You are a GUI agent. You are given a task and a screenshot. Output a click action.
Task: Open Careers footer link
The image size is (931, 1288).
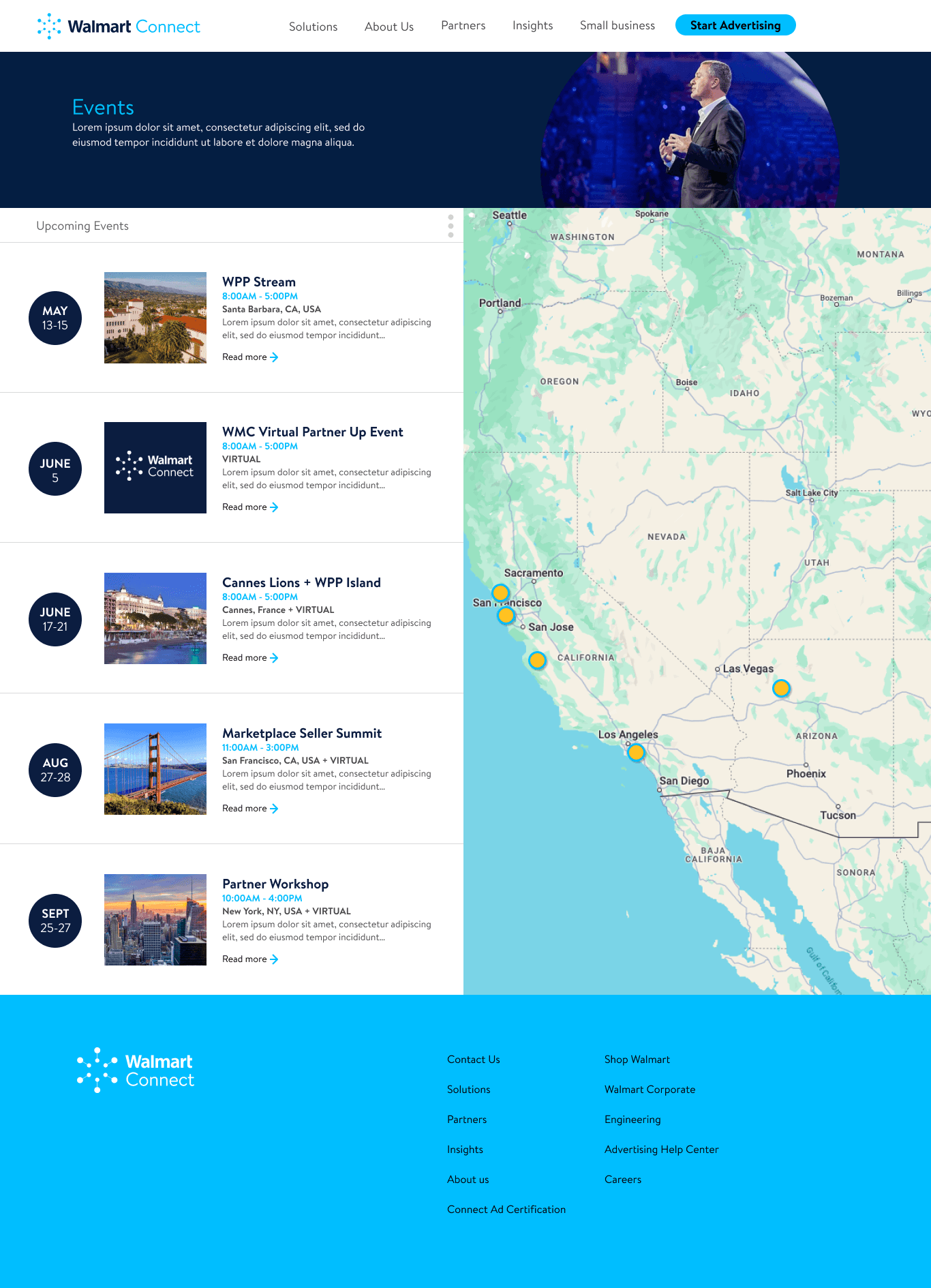623,1180
